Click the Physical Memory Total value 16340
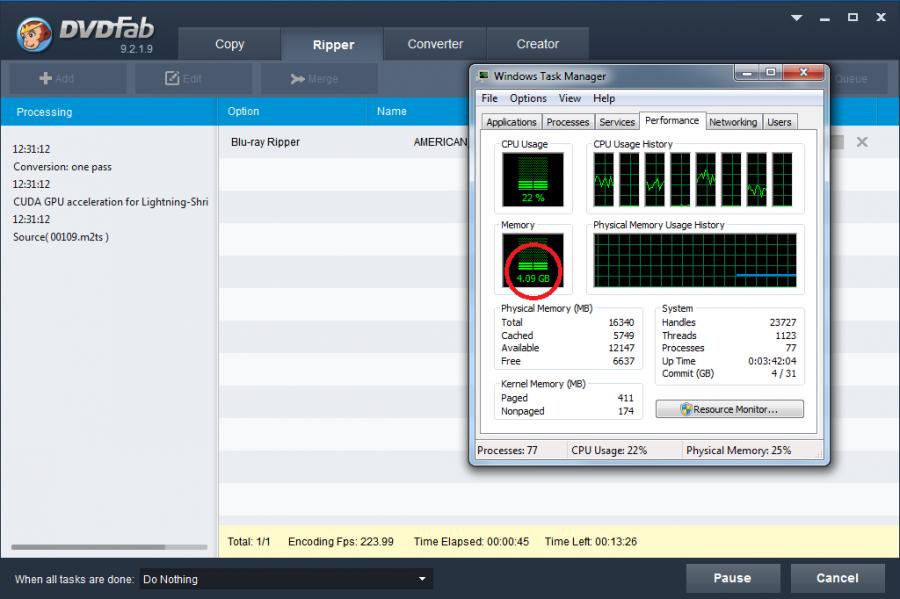Screen dimensions: 900x599 621,322
